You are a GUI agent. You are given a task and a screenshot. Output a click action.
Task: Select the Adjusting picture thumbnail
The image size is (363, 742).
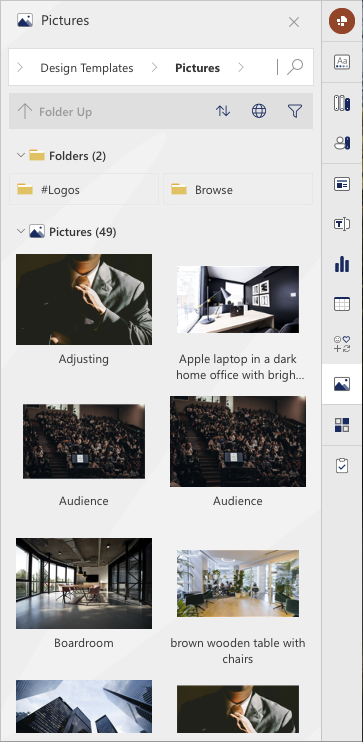point(84,300)
